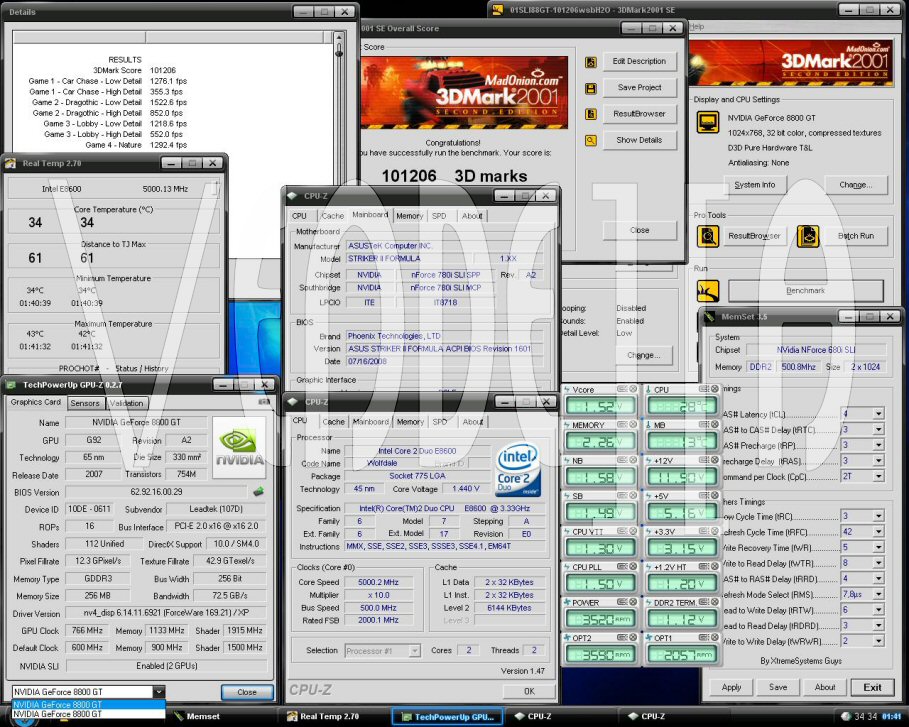Open the Write Recovery Time (tWR) dropdown

pyautogui.click(x=879, y=547)
